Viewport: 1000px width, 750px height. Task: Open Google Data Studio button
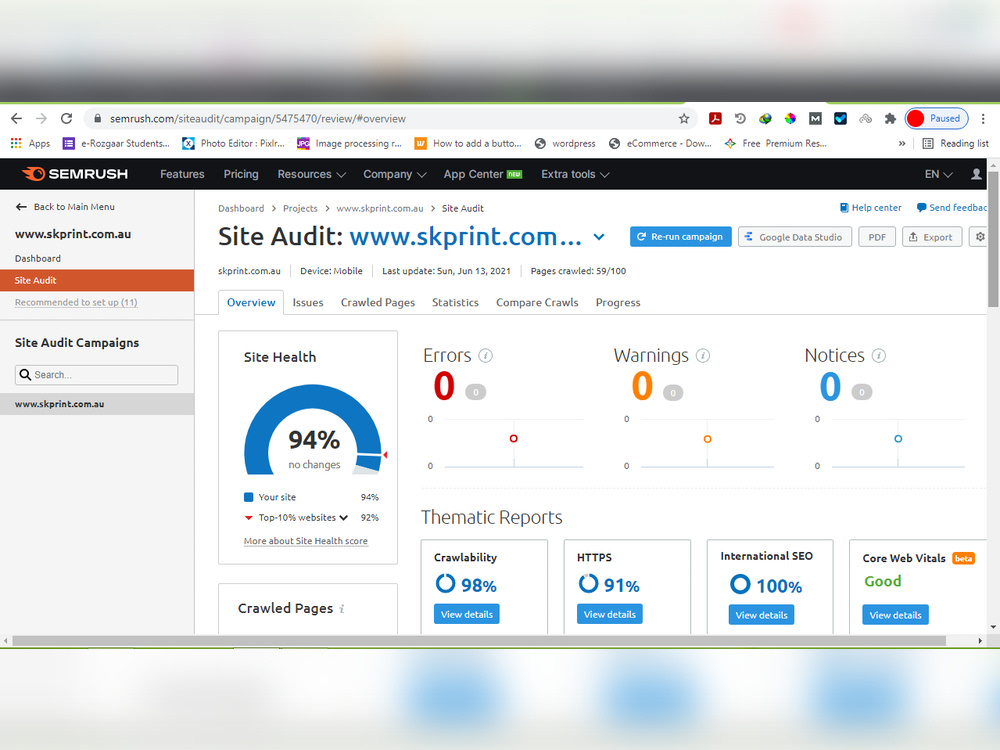(795, 237)
